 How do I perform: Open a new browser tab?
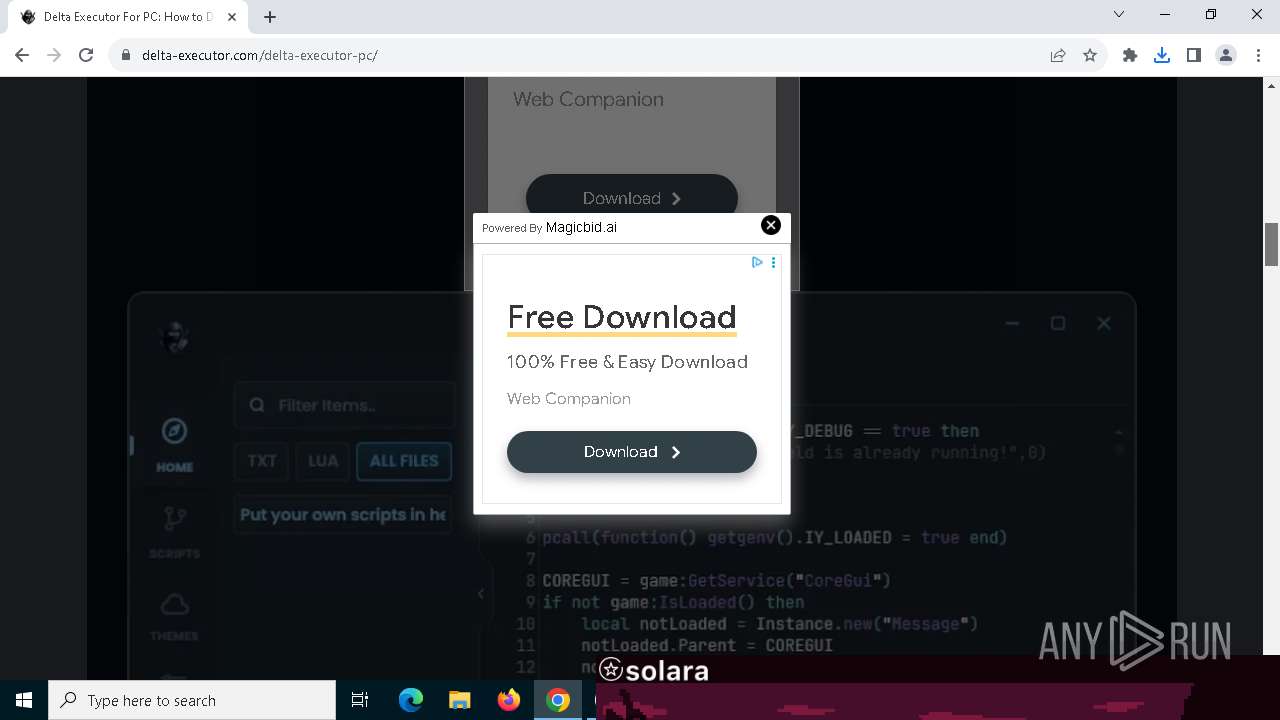point(270,17)
